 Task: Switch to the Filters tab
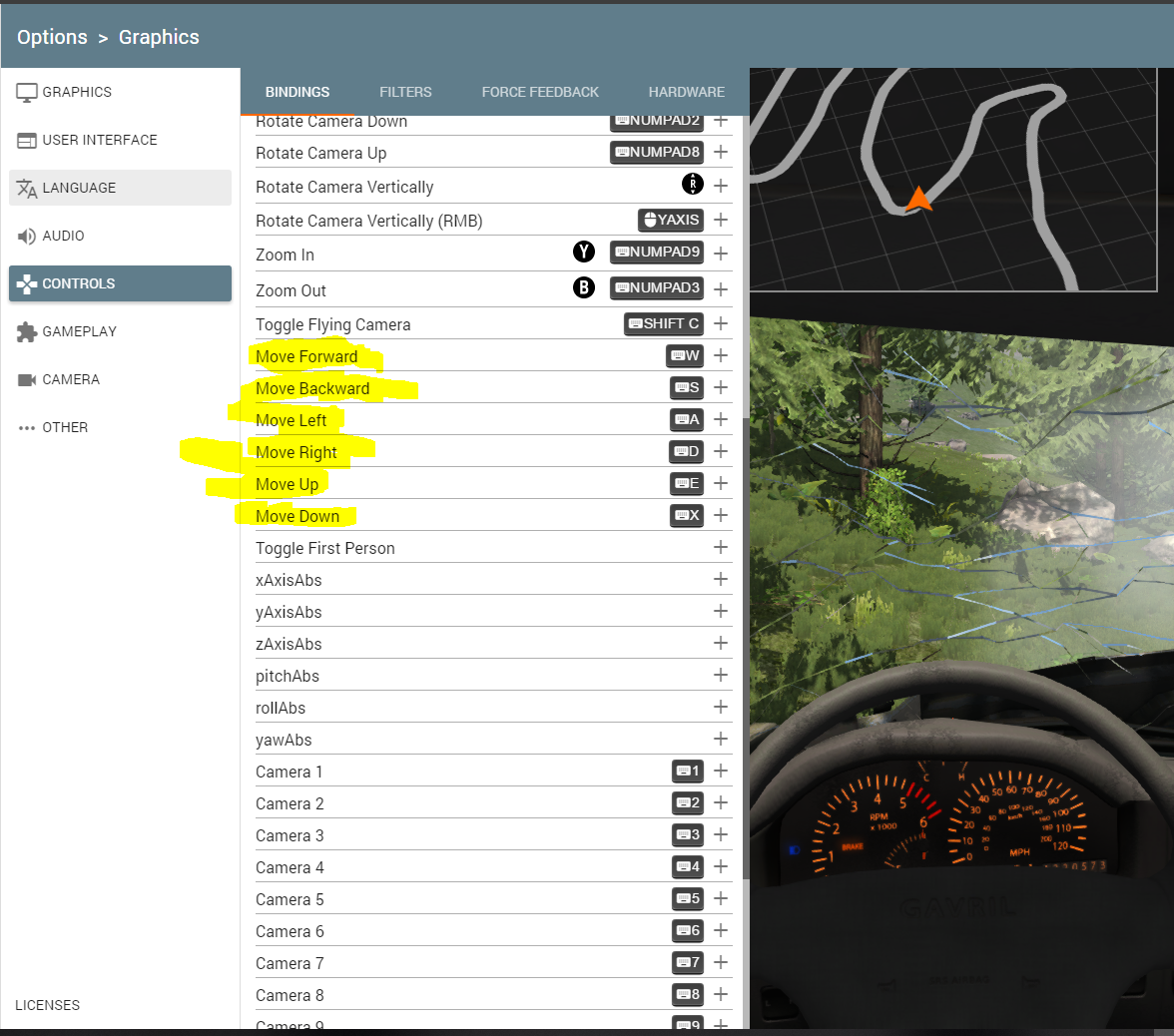click(x=405, y=92)
